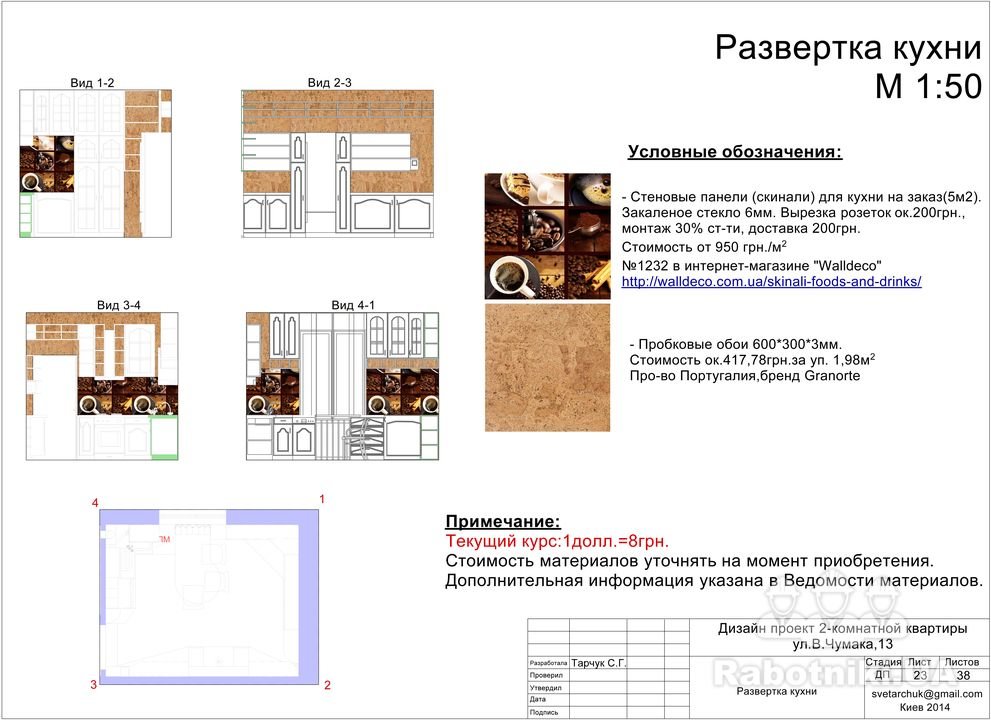This screenshot has width=991, height=720.
Task: Click the line starting 'Дополнительная информация указана'
Action: tap(714, 580)
